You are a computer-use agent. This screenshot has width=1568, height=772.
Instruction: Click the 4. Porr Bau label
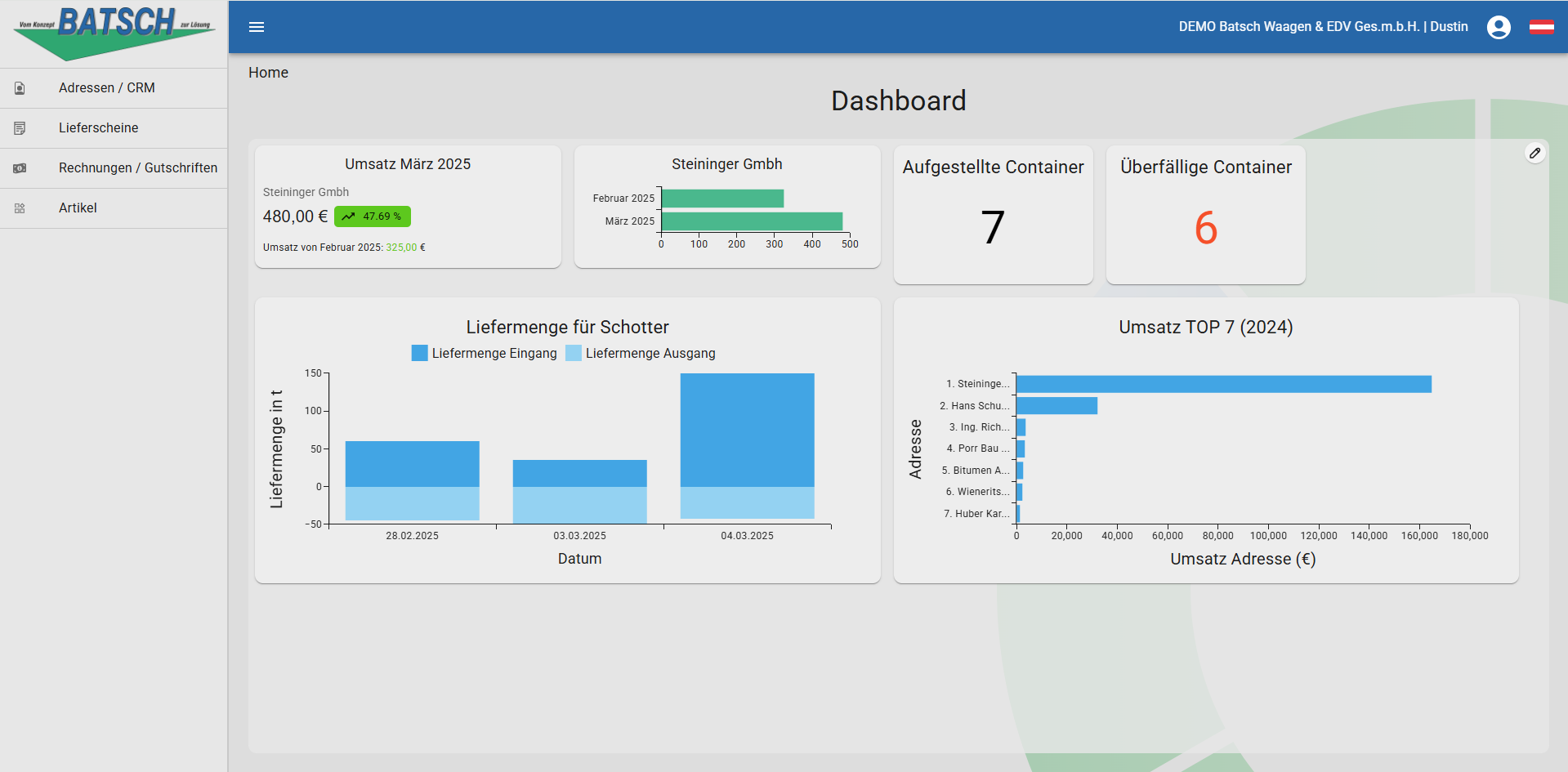[x=978, y=448]
